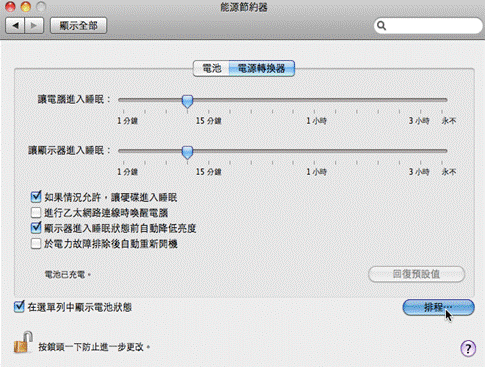Open the 排程… schedule button

click(x=438, y=307)
